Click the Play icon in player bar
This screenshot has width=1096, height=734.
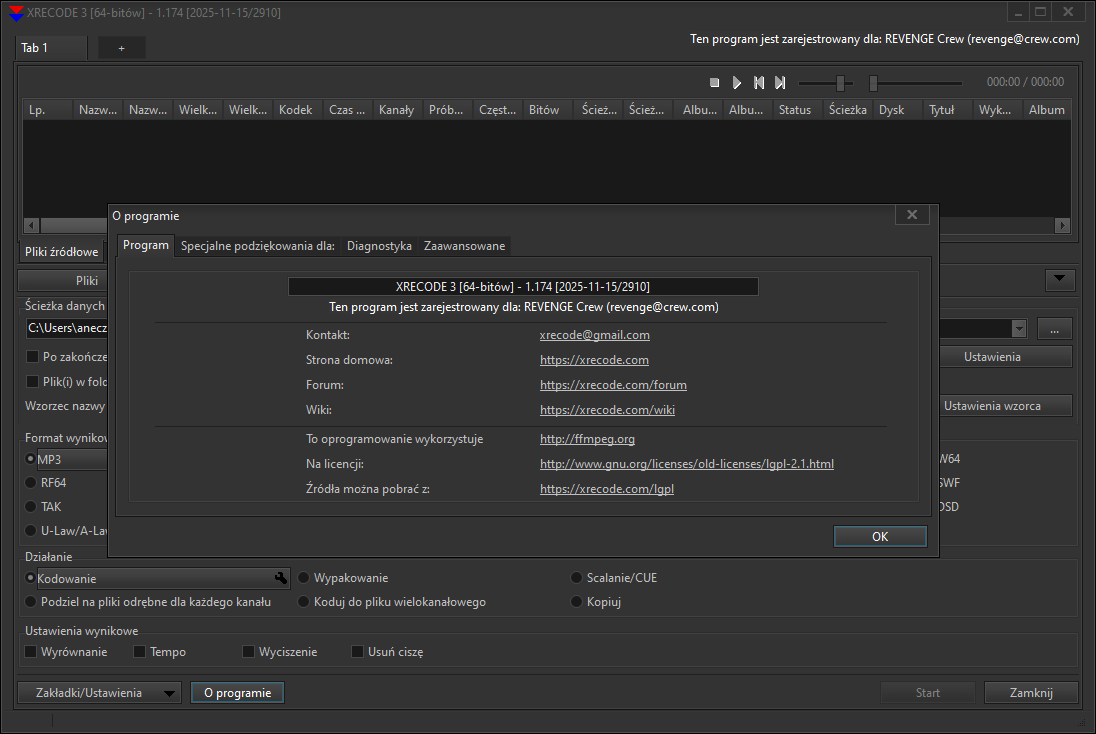click(737, 82)
